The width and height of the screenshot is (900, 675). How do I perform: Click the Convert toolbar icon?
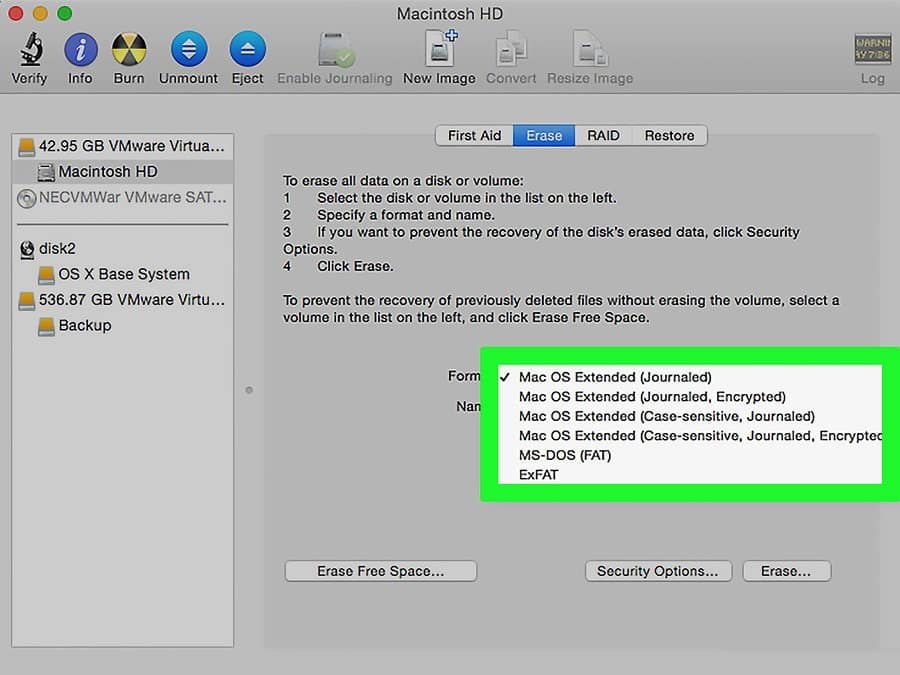(x=511, y=48)
